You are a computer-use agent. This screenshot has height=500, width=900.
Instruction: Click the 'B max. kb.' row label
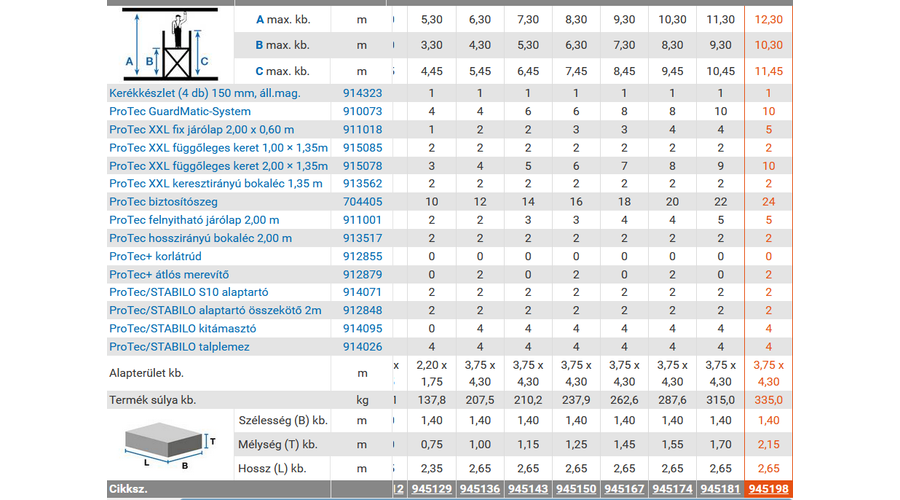click(x=282, y=45)
